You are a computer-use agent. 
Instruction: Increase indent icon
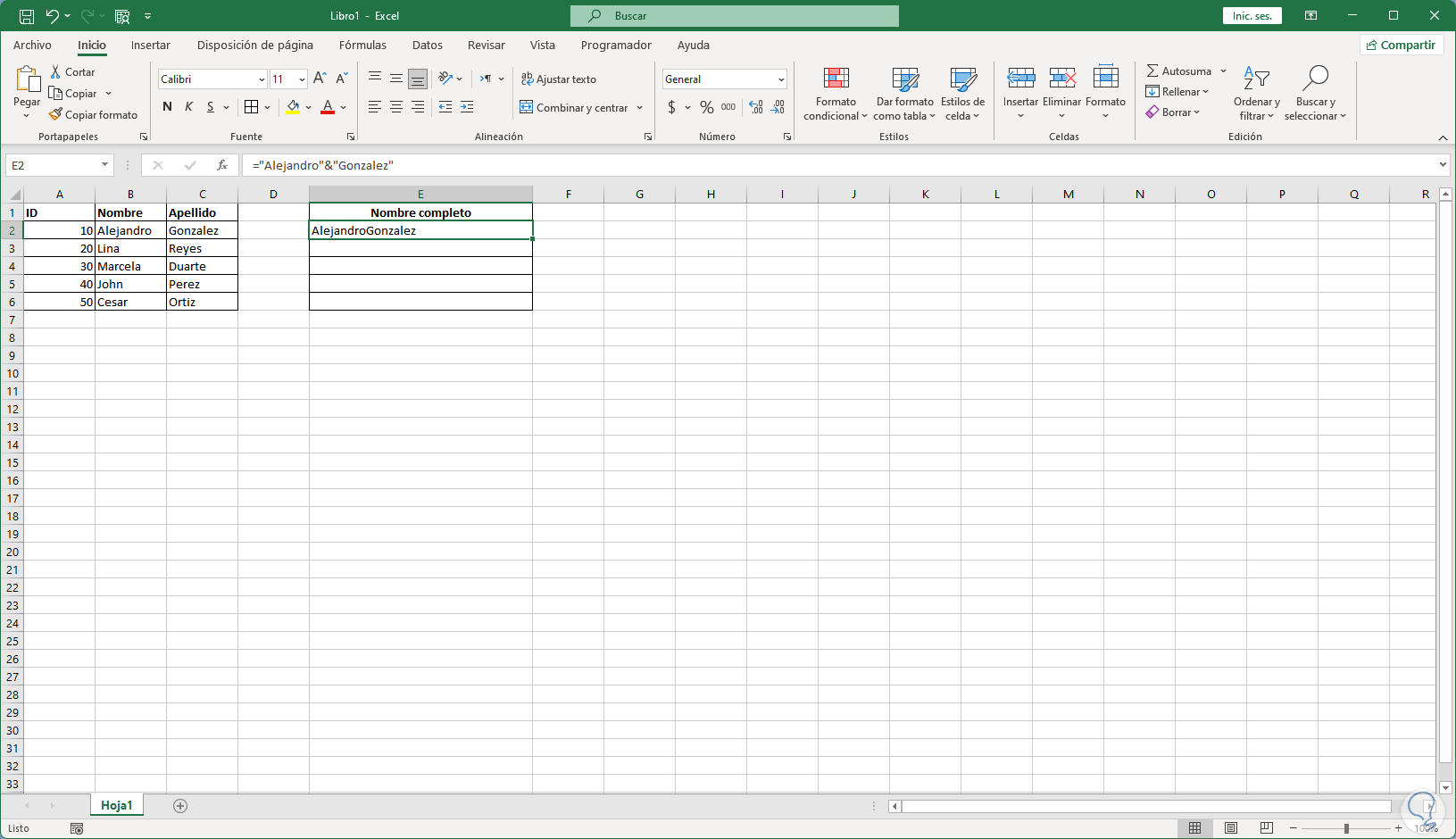click(467, 107)
